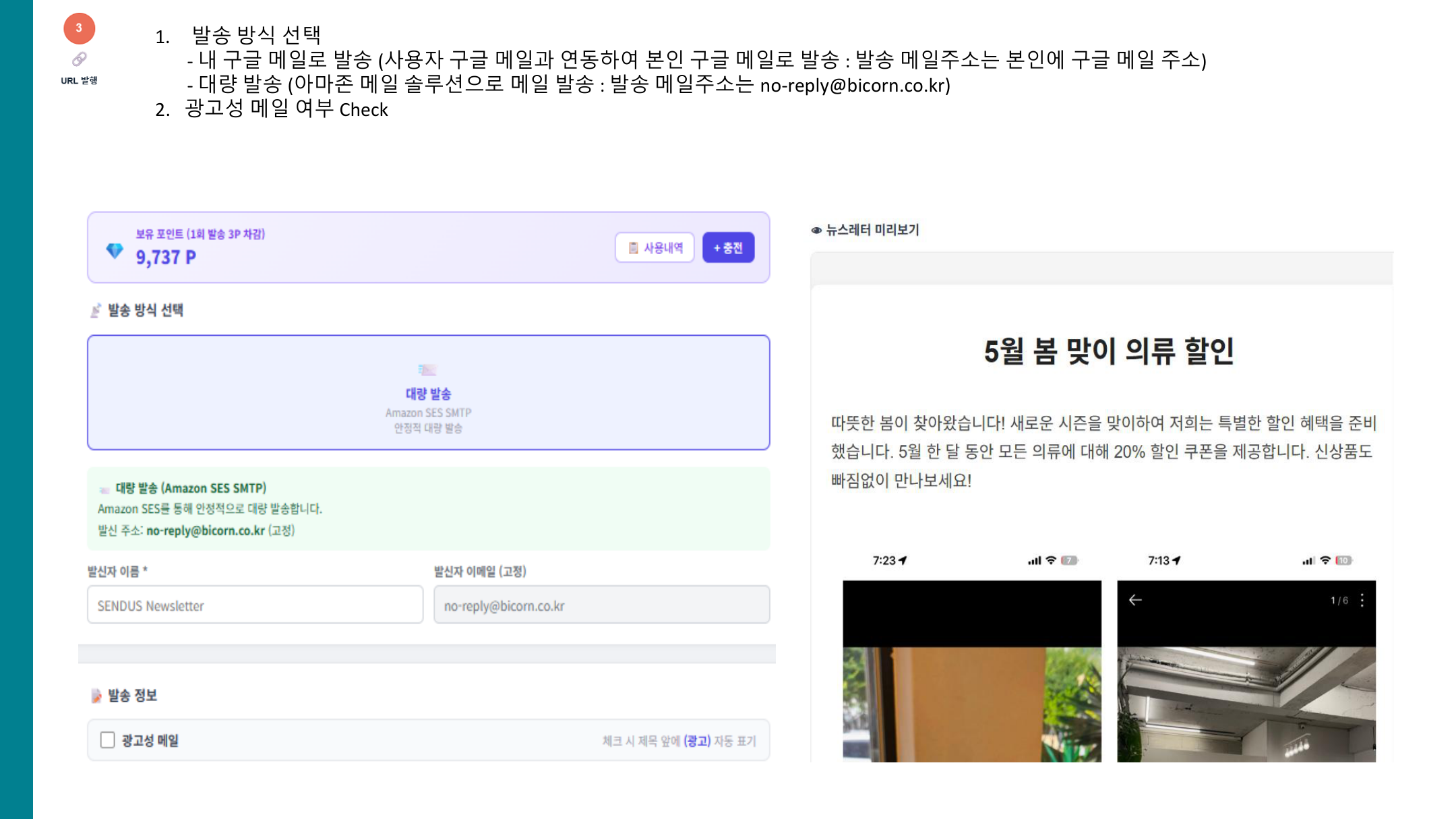Screen dimensions: 1456x819
Task: Click the back arrow in the phone preview
Action: tap(1135, 600)
